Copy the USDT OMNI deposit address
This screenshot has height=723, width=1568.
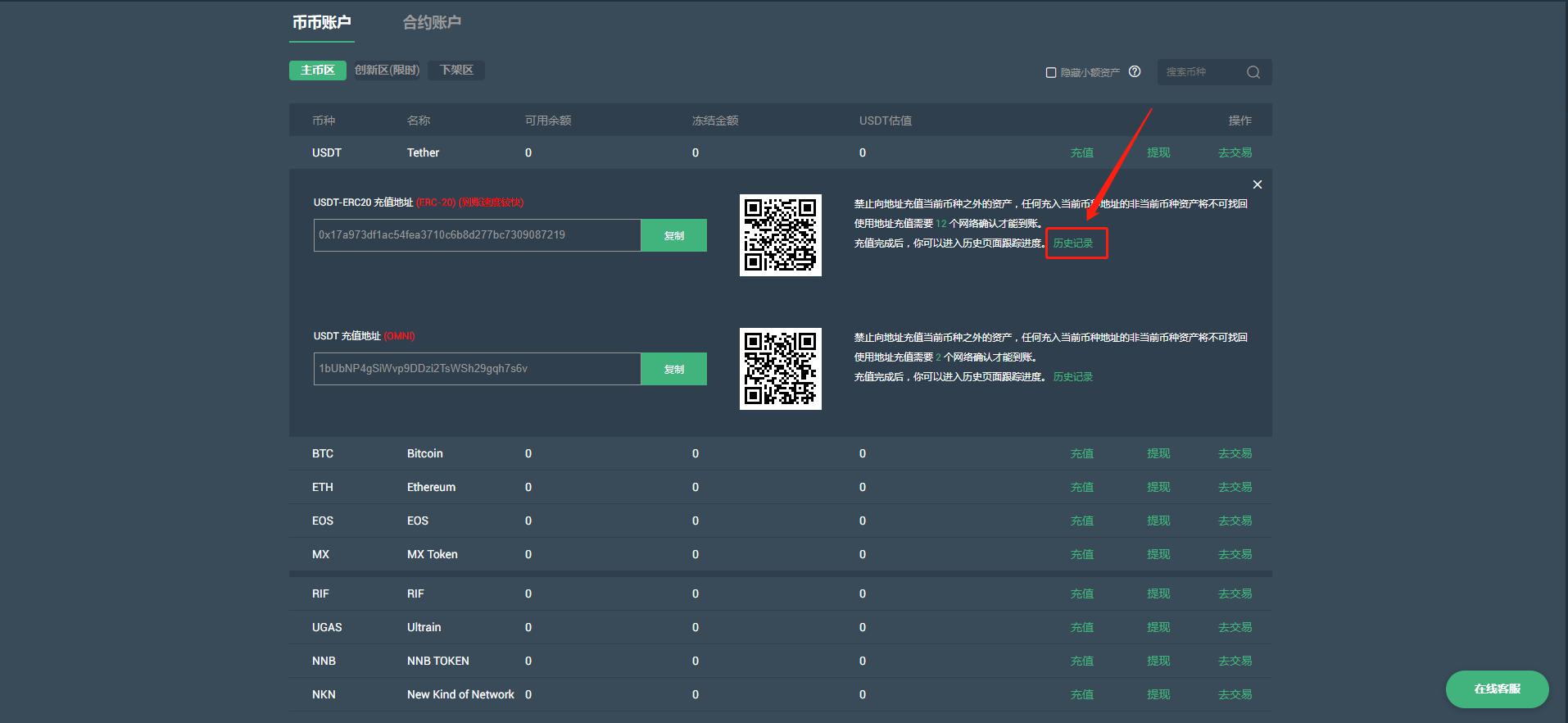(x=674, y=369)
